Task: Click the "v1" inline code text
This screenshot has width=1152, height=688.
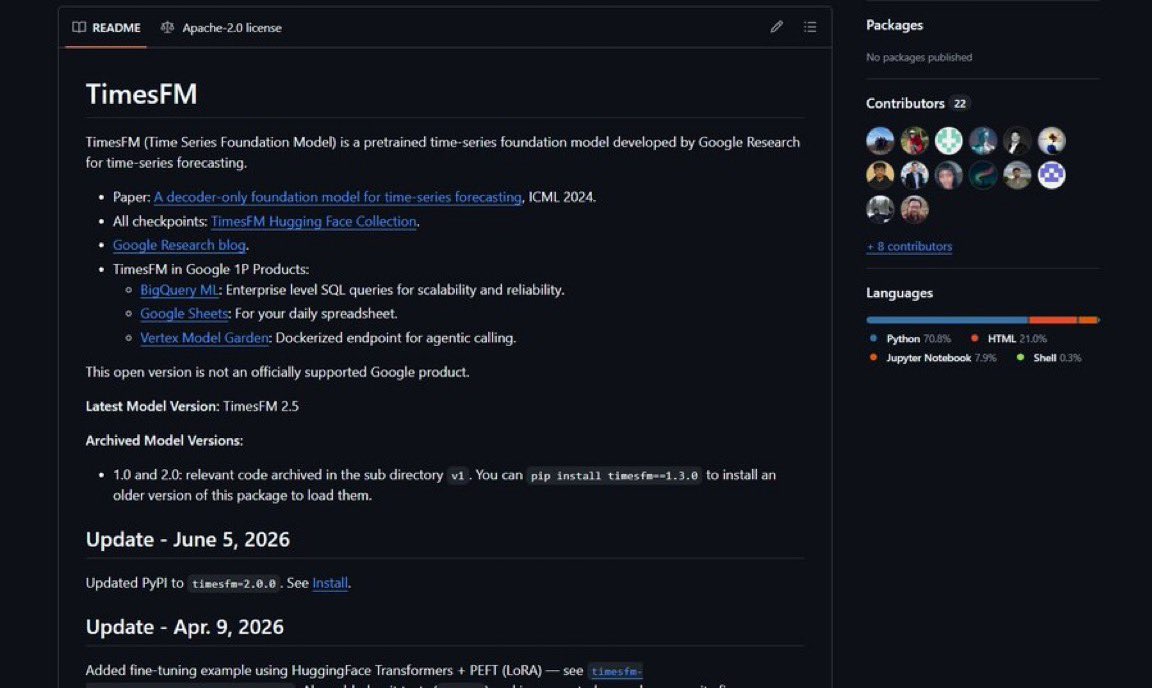Action: click(458, 476)
